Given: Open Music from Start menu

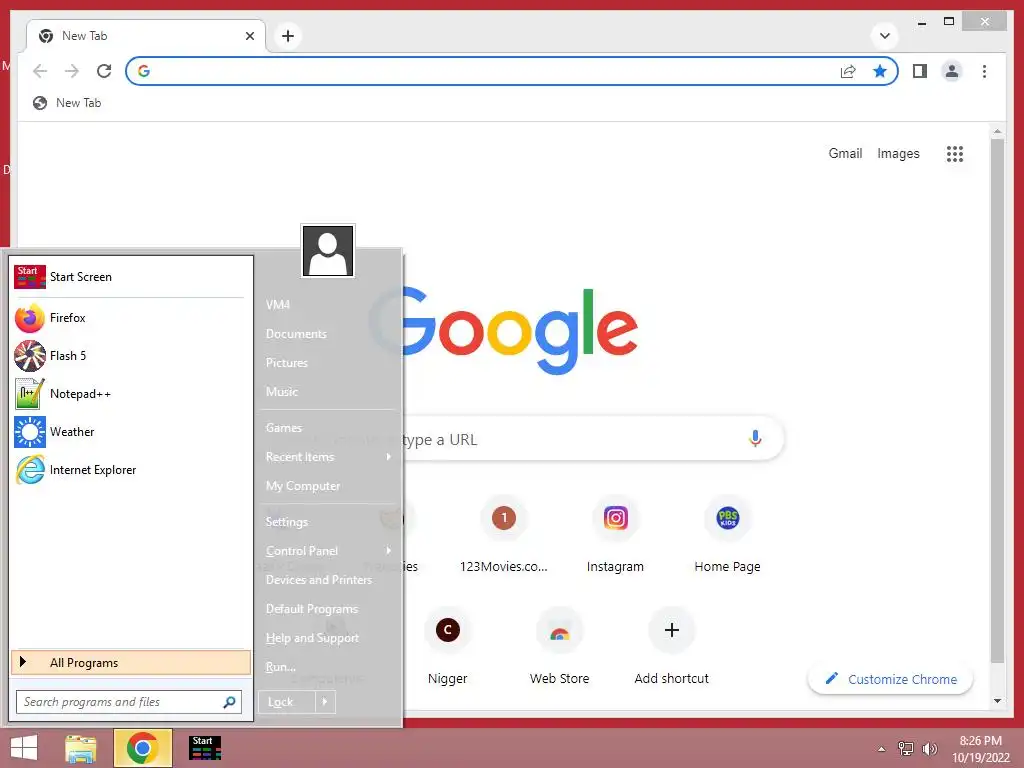Looking at the screenshot, I should click(x=281, y=392).
